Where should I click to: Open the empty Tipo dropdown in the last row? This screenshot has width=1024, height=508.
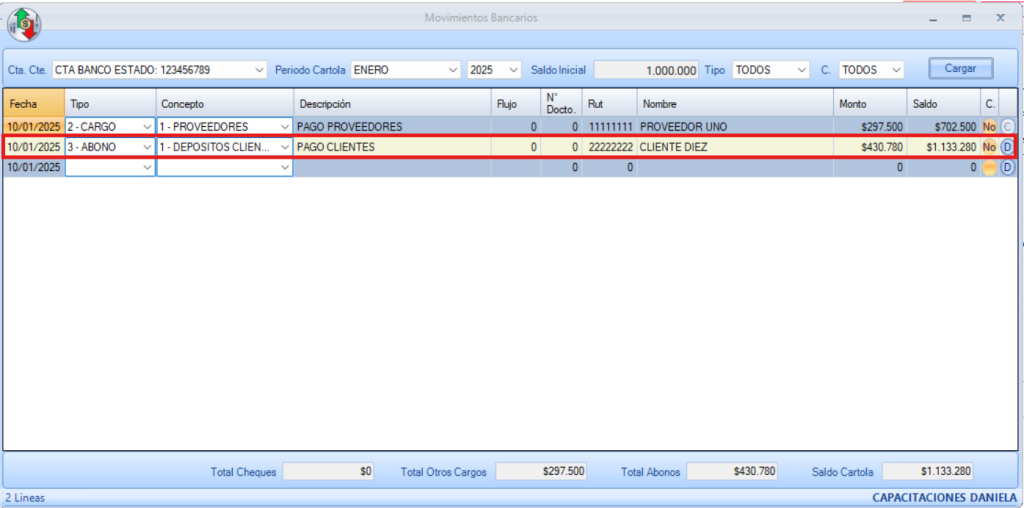[148, 168]
